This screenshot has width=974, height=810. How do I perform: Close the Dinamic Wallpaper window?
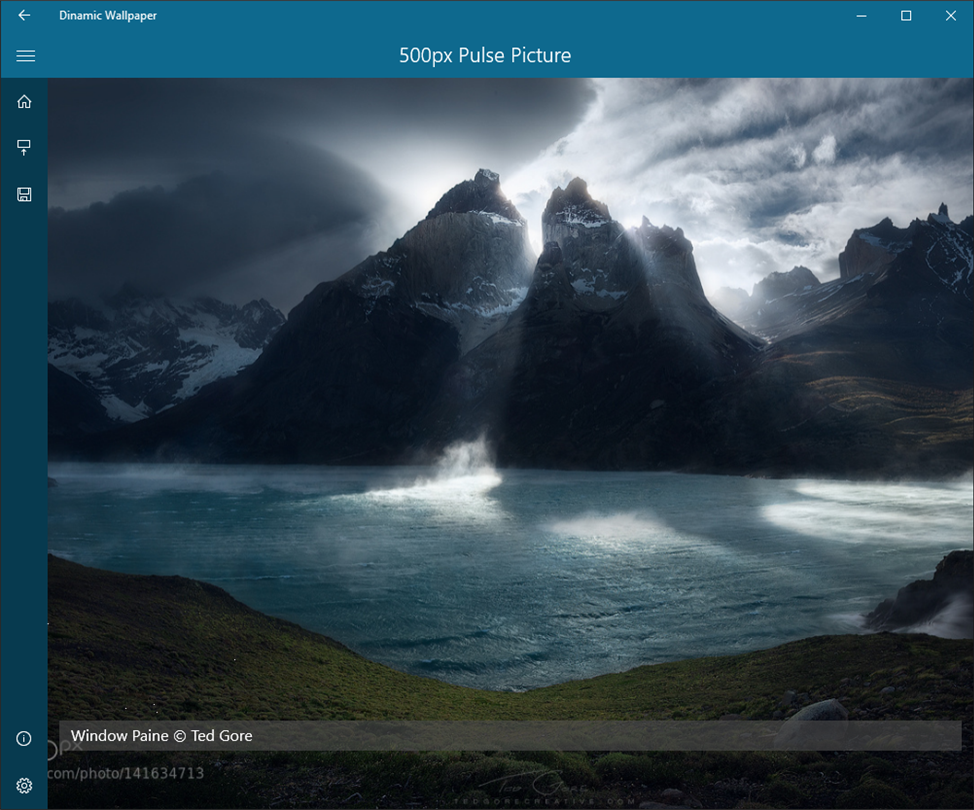click(950, 16)
